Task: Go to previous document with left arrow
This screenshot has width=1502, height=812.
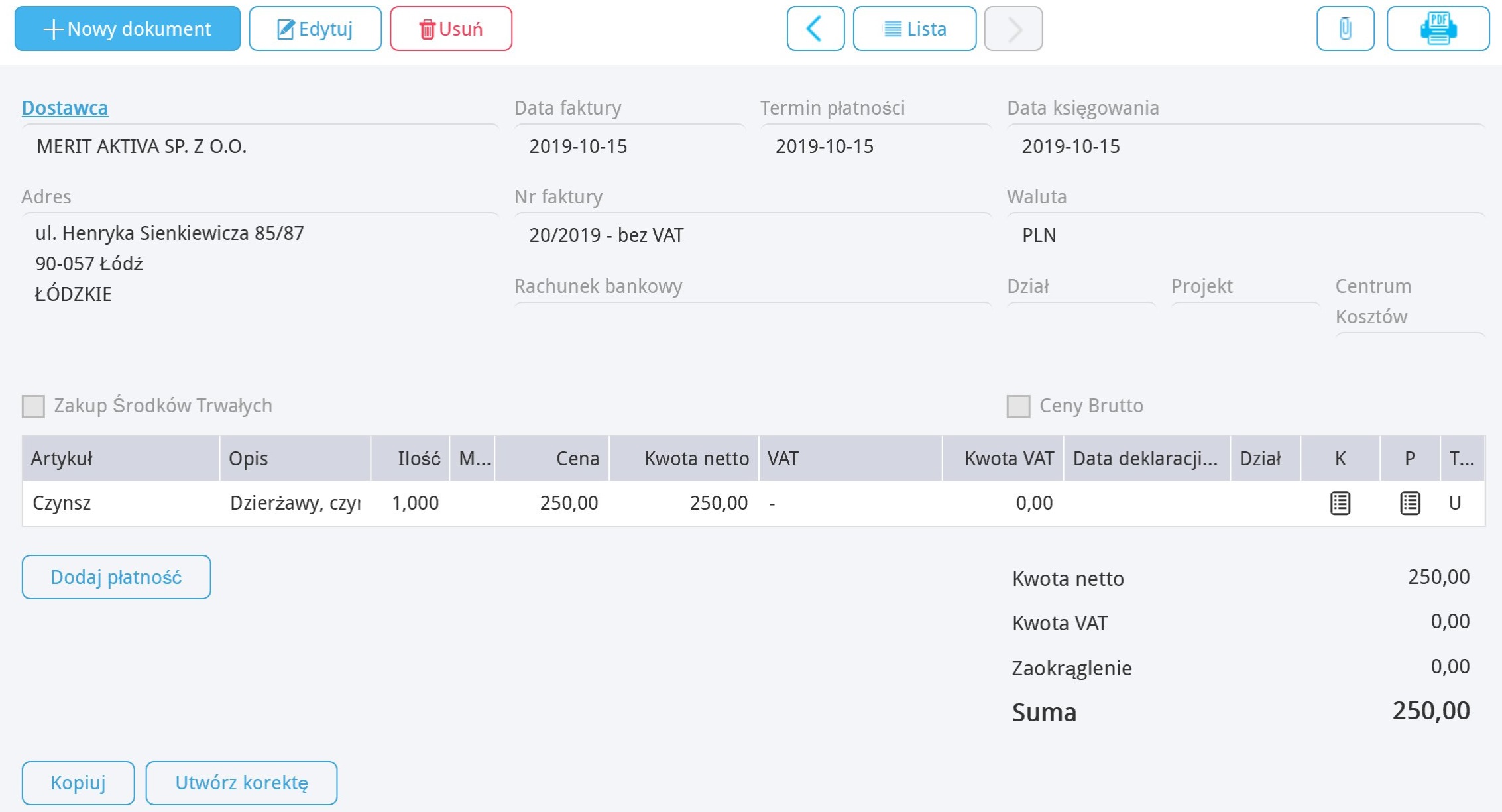Action: (815, 29)
